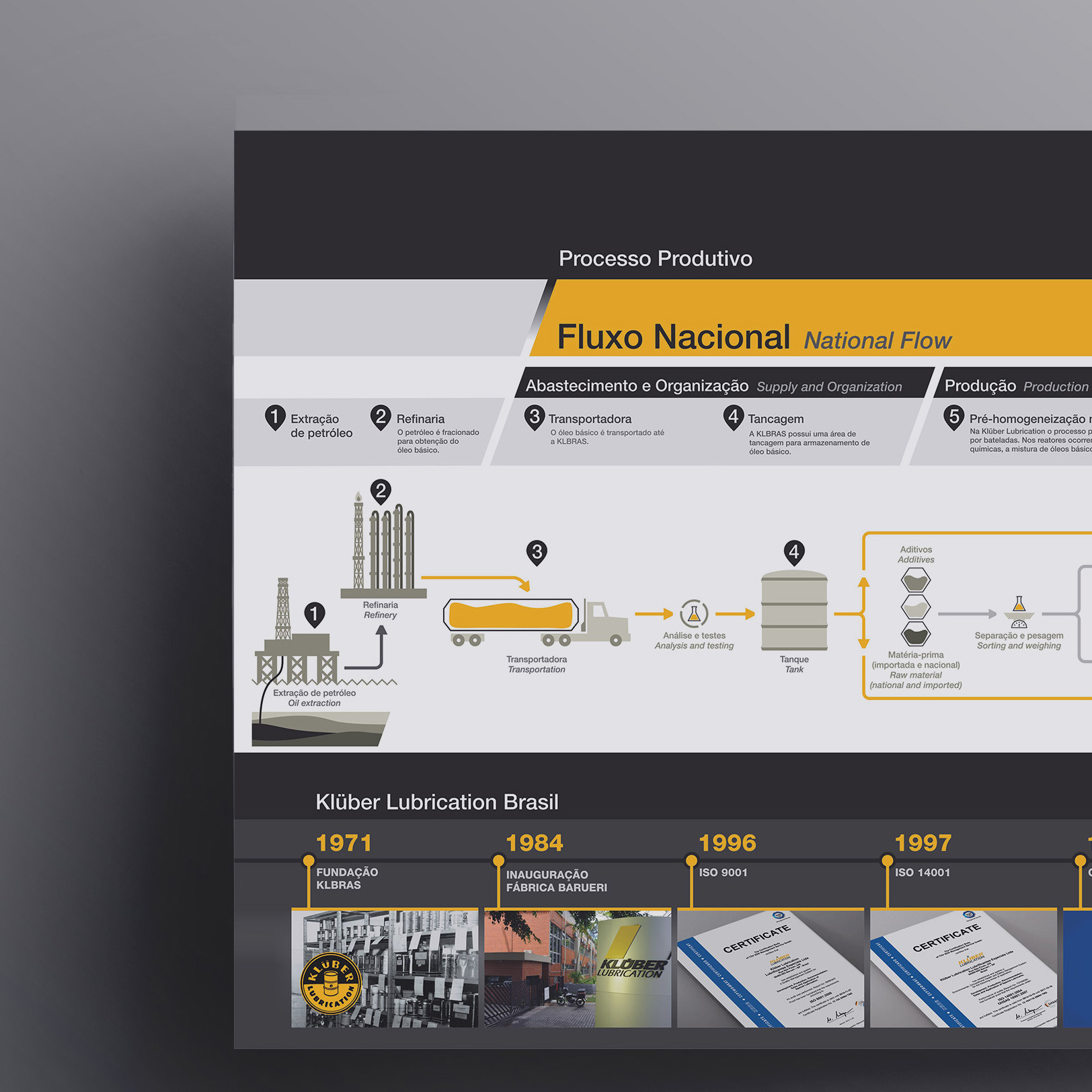Click the bottom dark hexagon above 'Matéria-prima'
Image resolution: width=1092 pixels, height=1092 pixels.
tap(916, 634)
